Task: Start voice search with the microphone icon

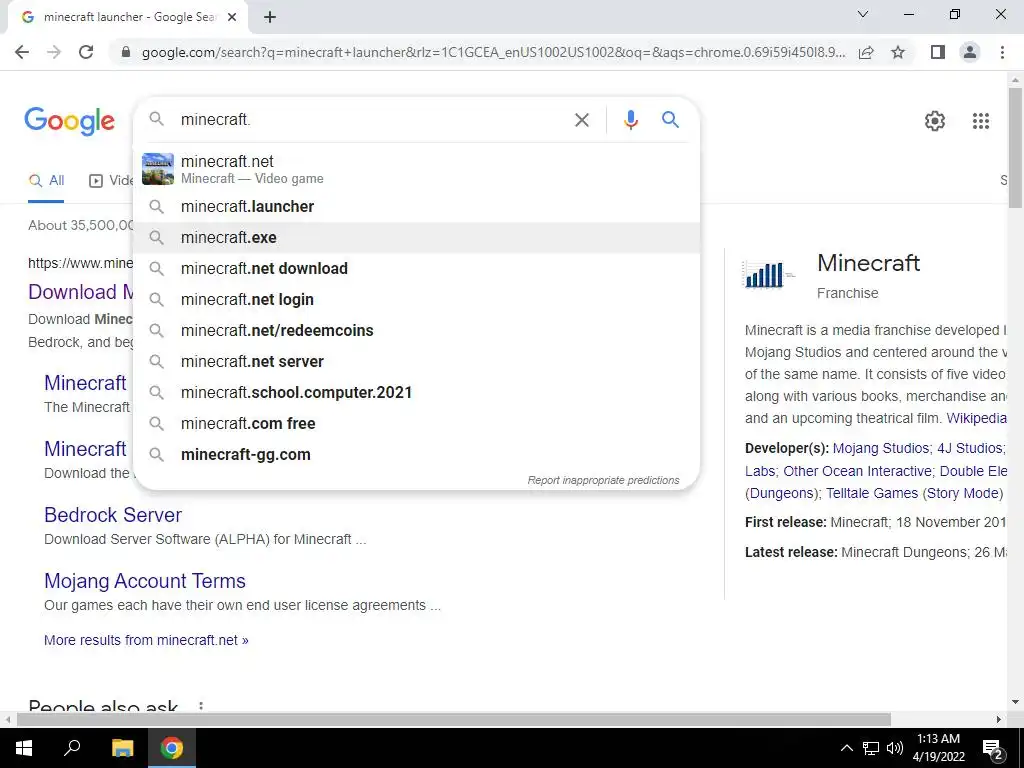Action: click(x=630, y=120)
